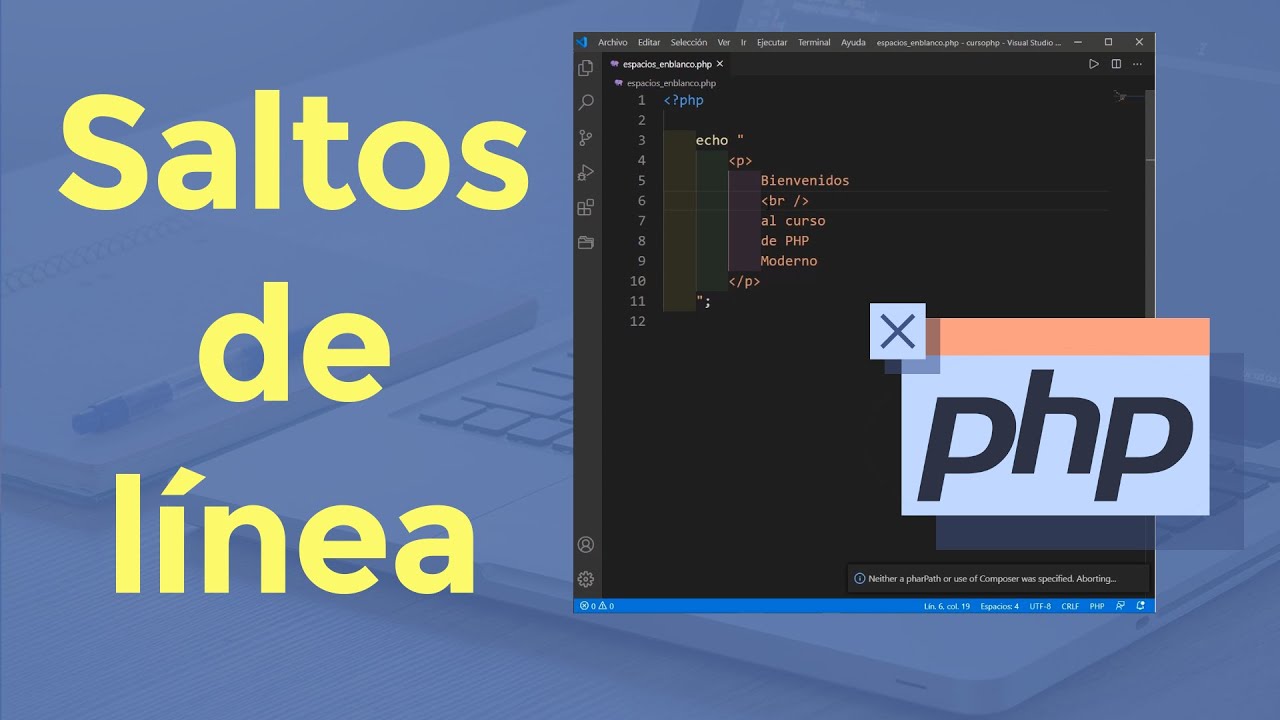The image size is (1280, 720).
Task: Click the closing quote semicolon on line 11
Action: tap(704, 301)
